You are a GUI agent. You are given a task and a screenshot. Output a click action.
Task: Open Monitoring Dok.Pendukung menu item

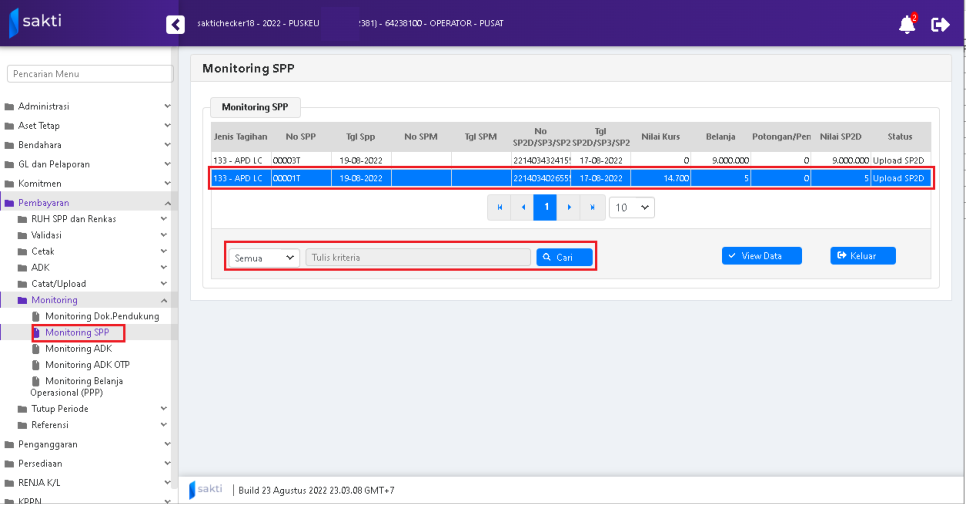[101, 316]
